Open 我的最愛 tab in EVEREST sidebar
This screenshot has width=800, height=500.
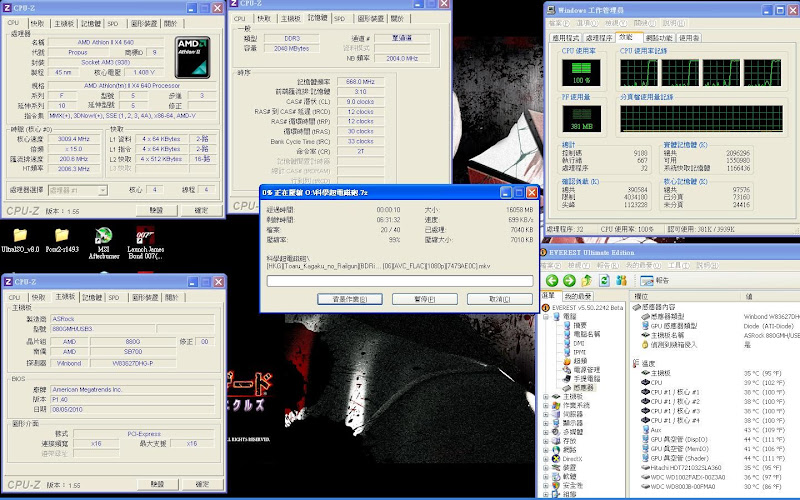click(x=579, y=296)
